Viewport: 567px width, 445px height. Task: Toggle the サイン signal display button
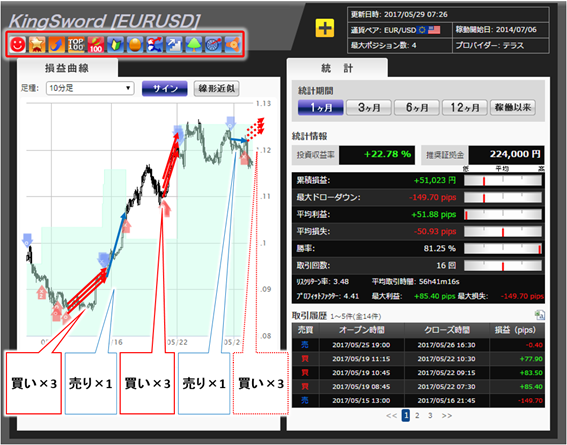(165, 89)
